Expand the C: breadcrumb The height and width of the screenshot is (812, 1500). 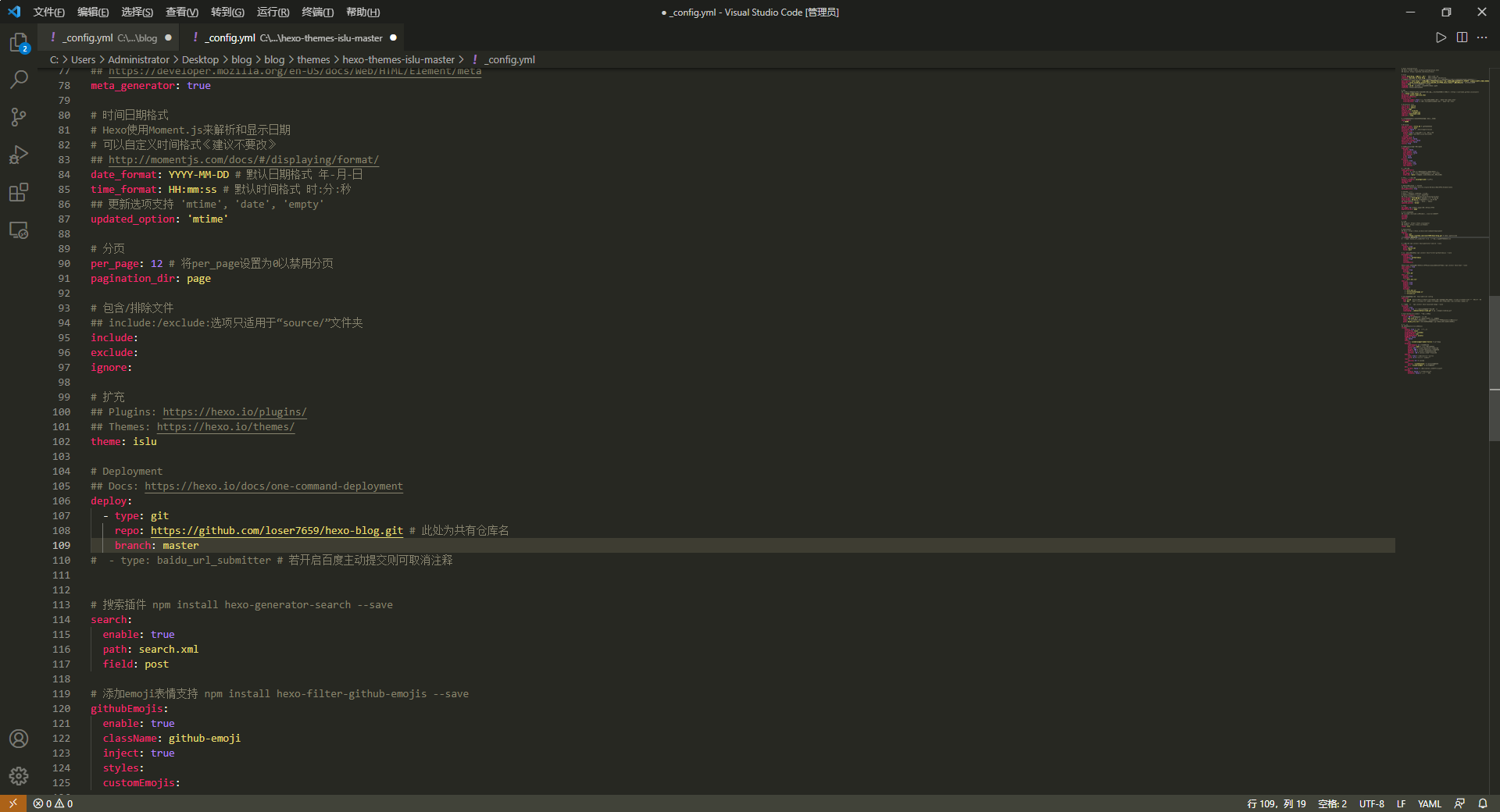[55, 59]
